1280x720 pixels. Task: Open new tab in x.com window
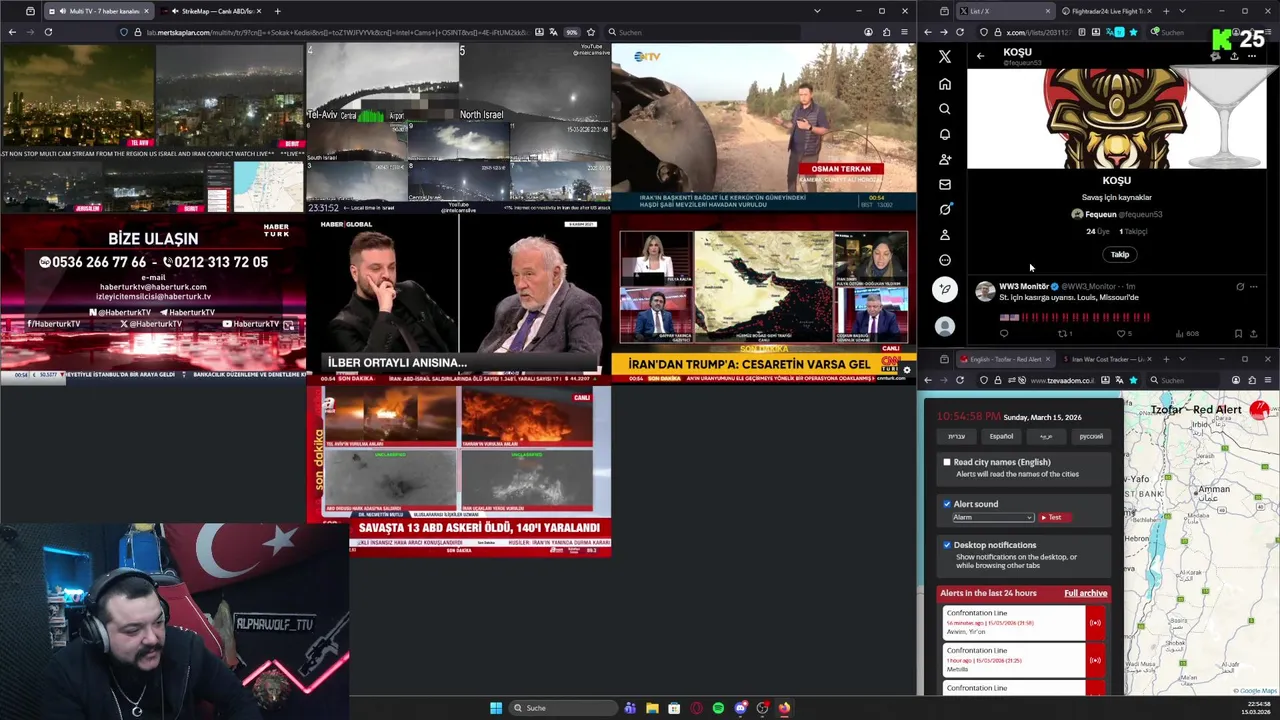(x=1165, y=11)
